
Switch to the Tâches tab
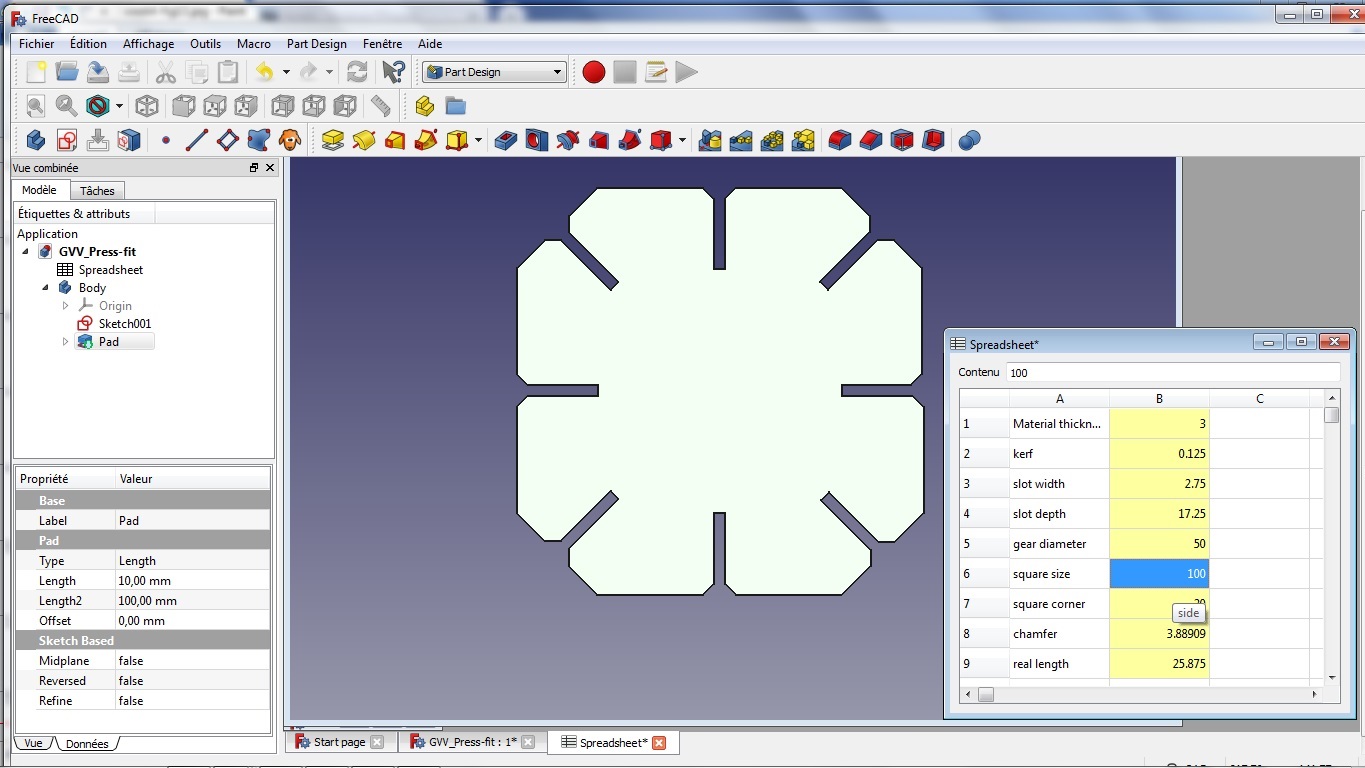(x=97, y=191)
